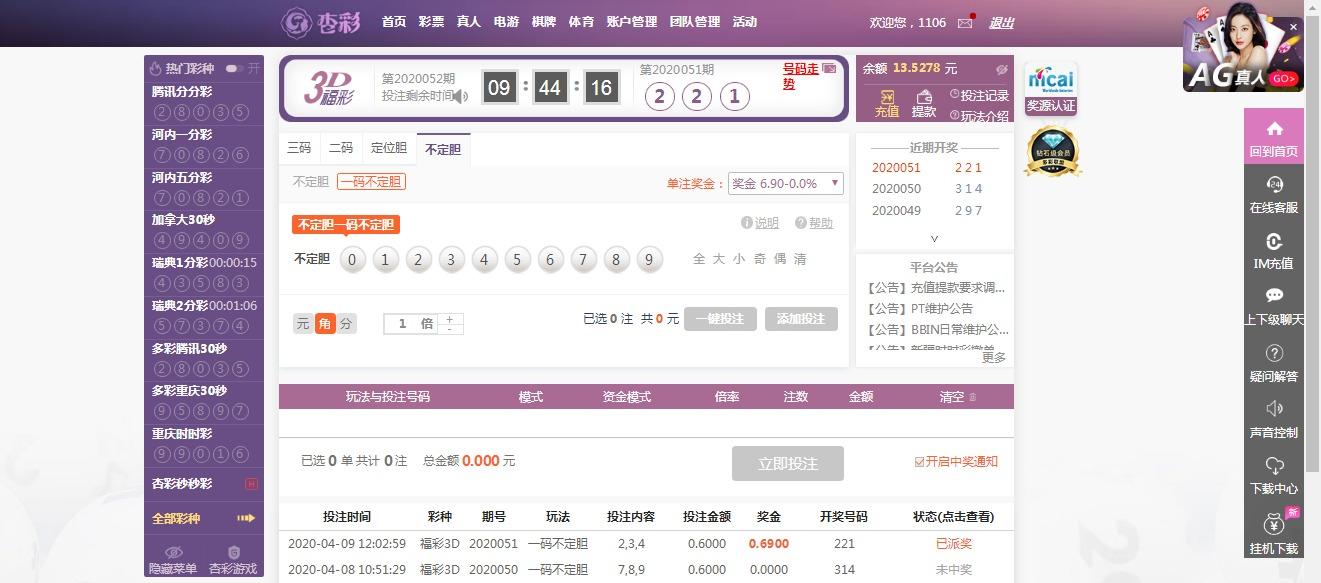
Task: Open 上下级聊天 chat icon
Action: tap(1274, 296)
